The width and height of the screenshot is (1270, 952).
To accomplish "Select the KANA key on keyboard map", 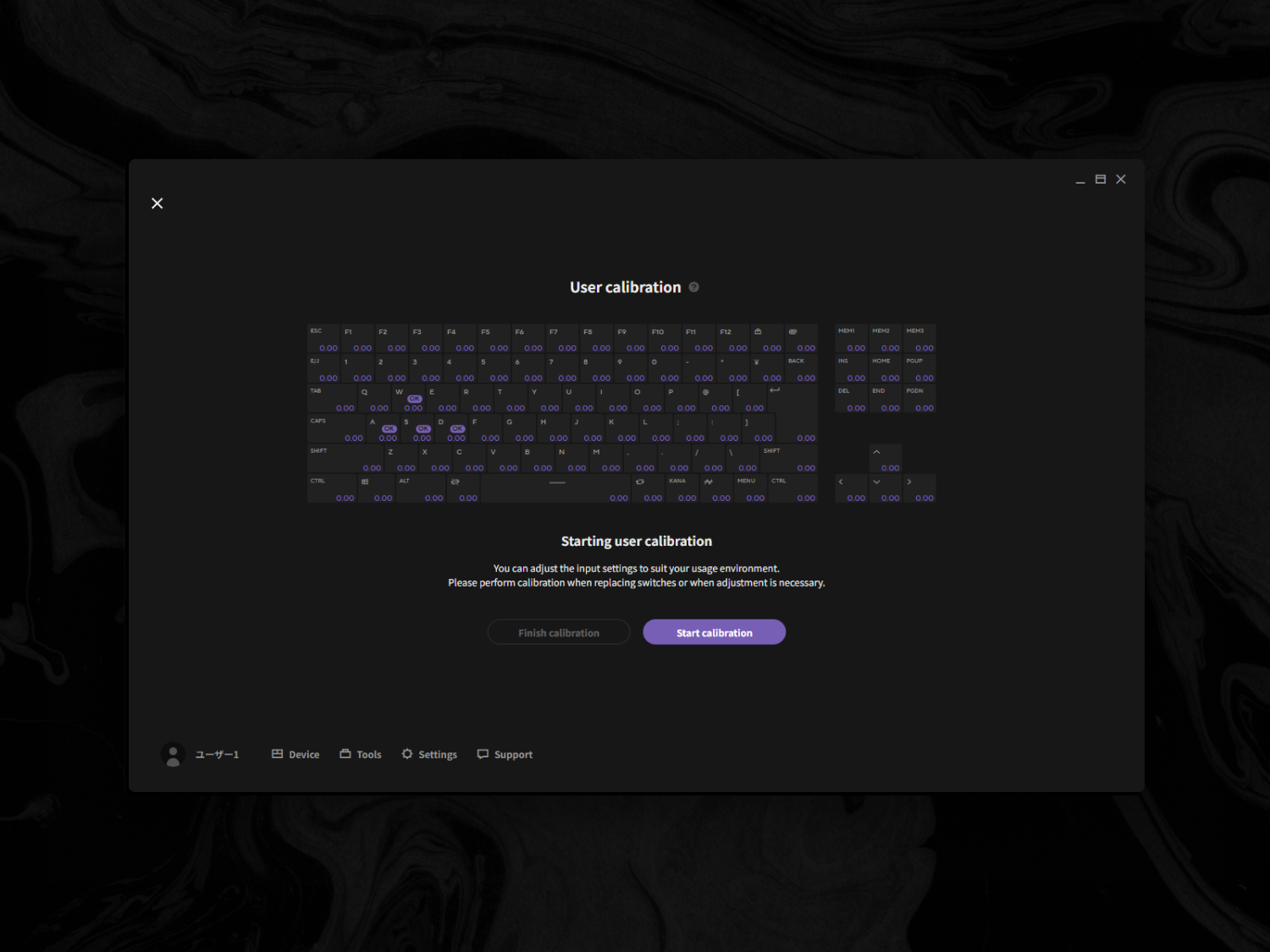I will click(682, 488).
